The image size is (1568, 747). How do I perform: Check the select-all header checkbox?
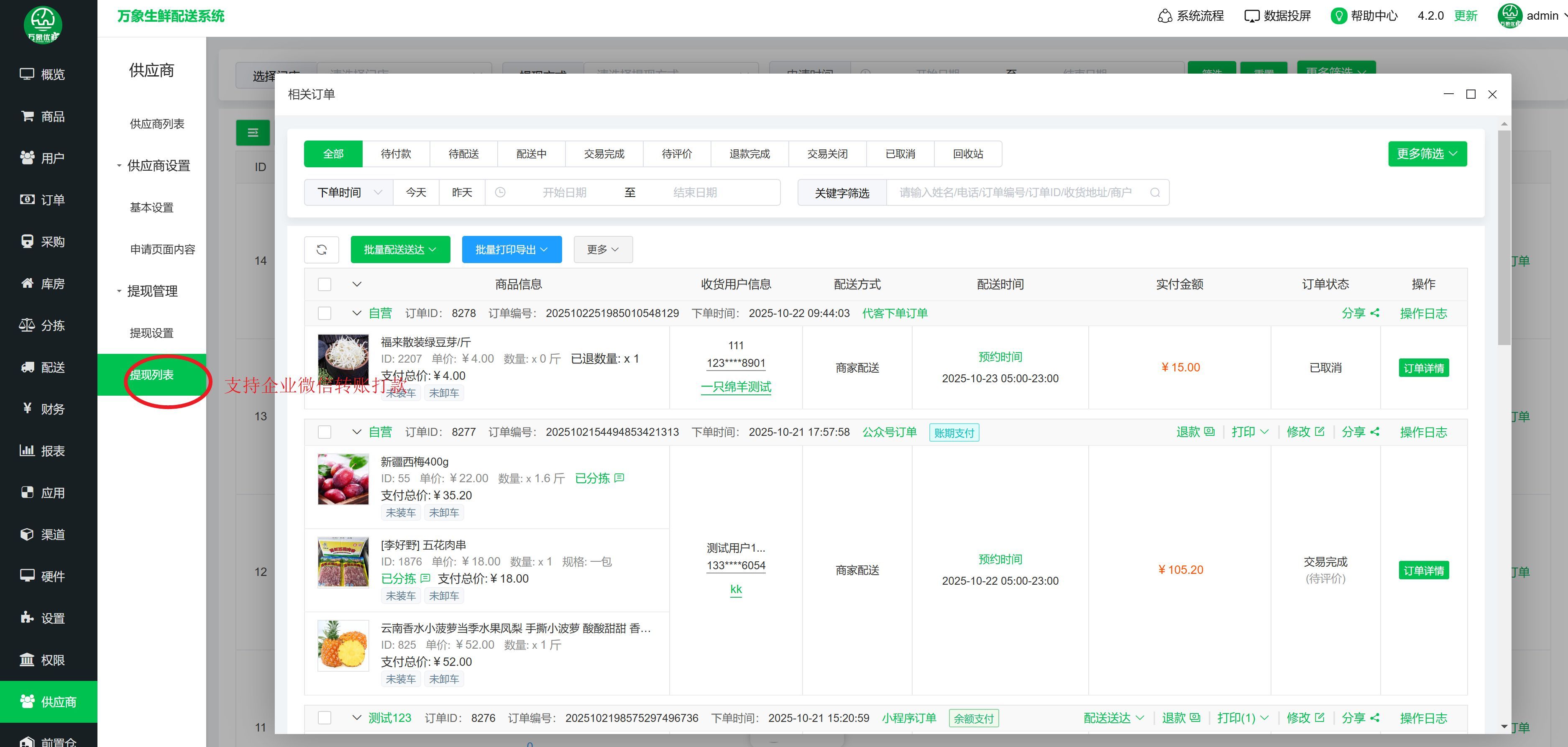point(325,284)
